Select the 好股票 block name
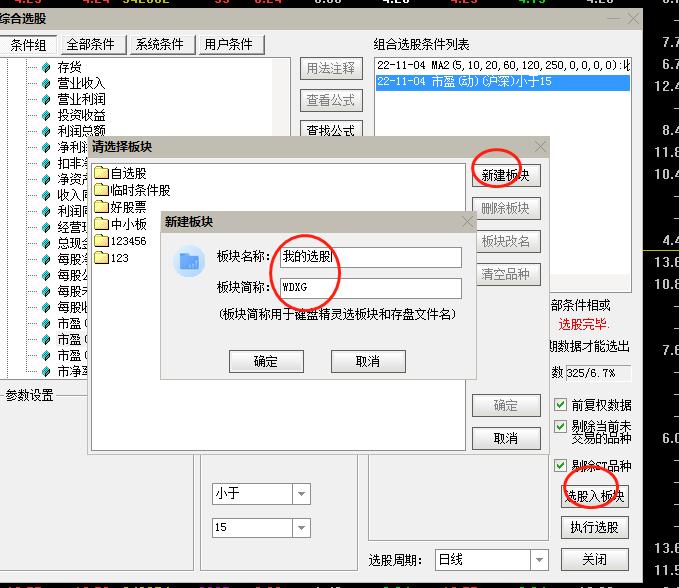679x588 pixels. (128, 207)
